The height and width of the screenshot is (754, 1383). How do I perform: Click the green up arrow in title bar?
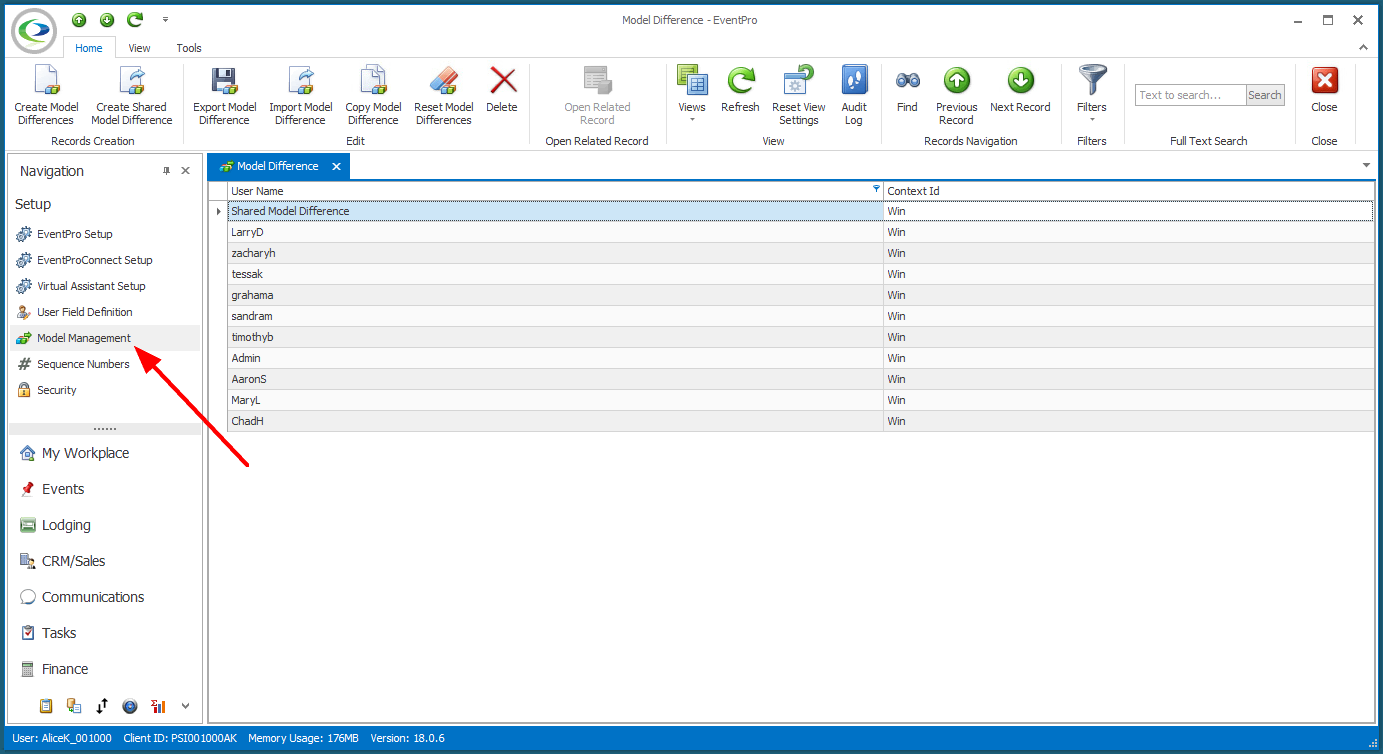(79, 20)
